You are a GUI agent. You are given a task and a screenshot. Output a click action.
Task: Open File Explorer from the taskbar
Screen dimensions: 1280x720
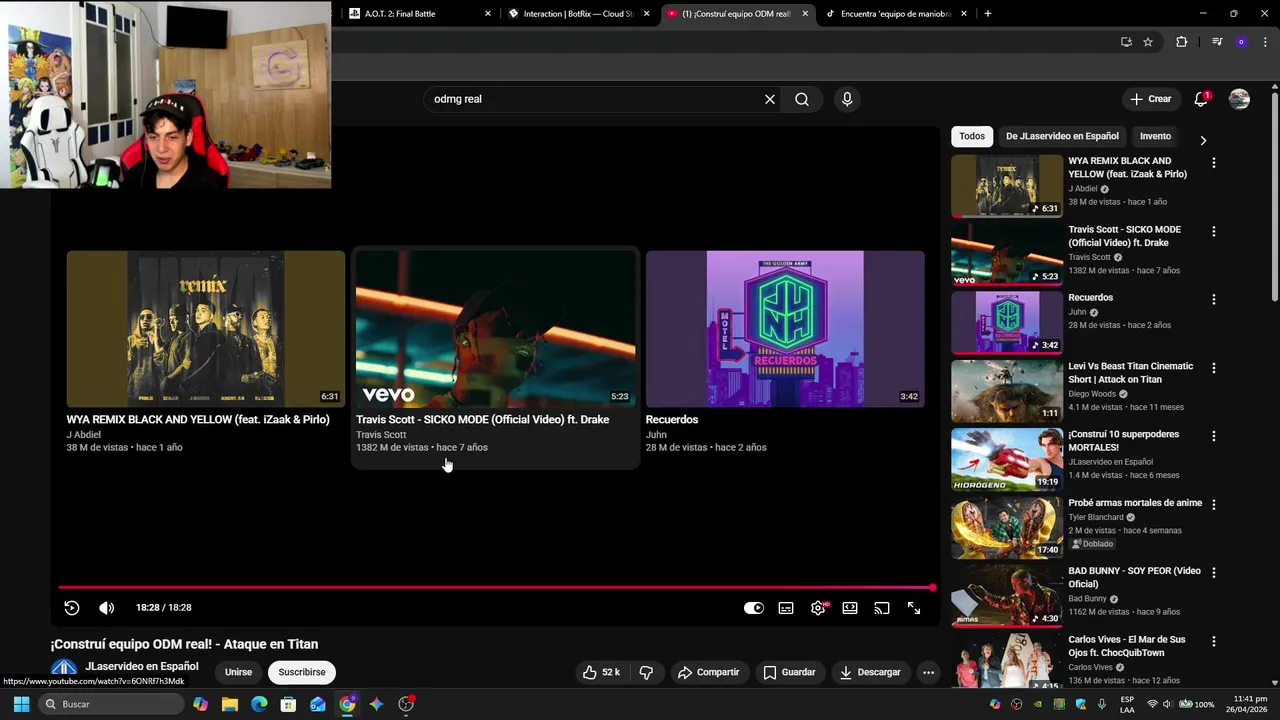click(230, 704)
